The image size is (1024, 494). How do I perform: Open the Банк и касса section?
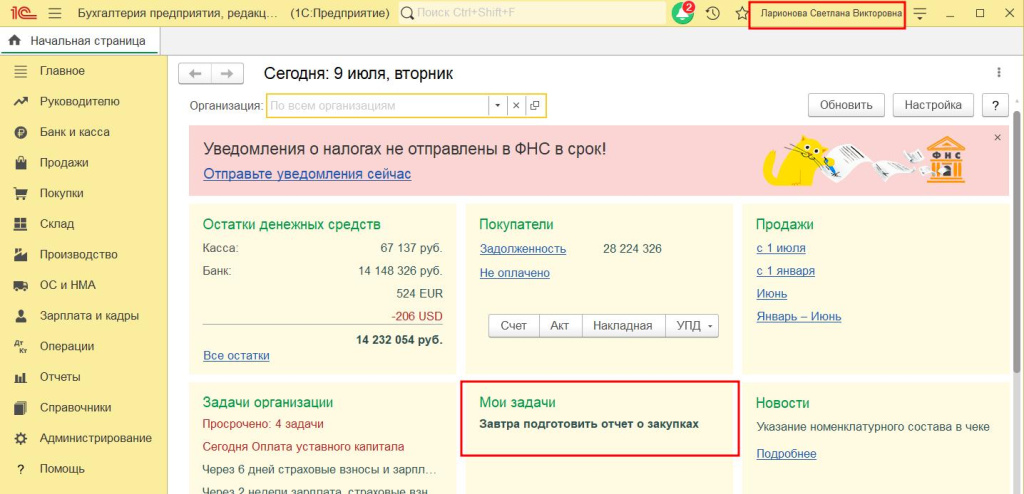(x=74, y=132)
